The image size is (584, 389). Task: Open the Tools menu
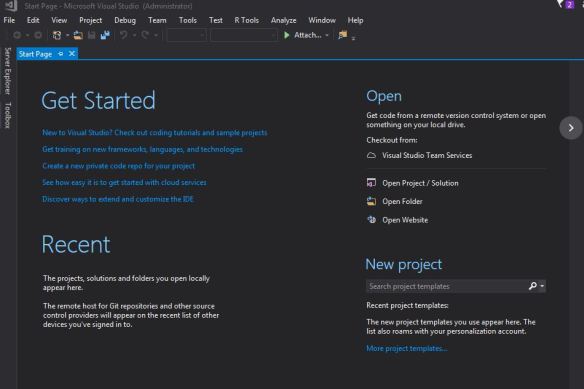[188, 20]
